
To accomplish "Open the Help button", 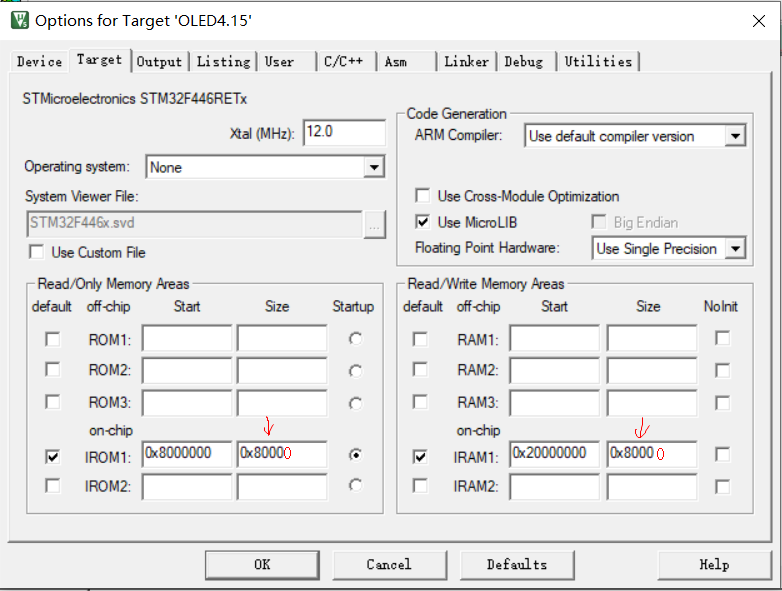I will coord(715,565).
